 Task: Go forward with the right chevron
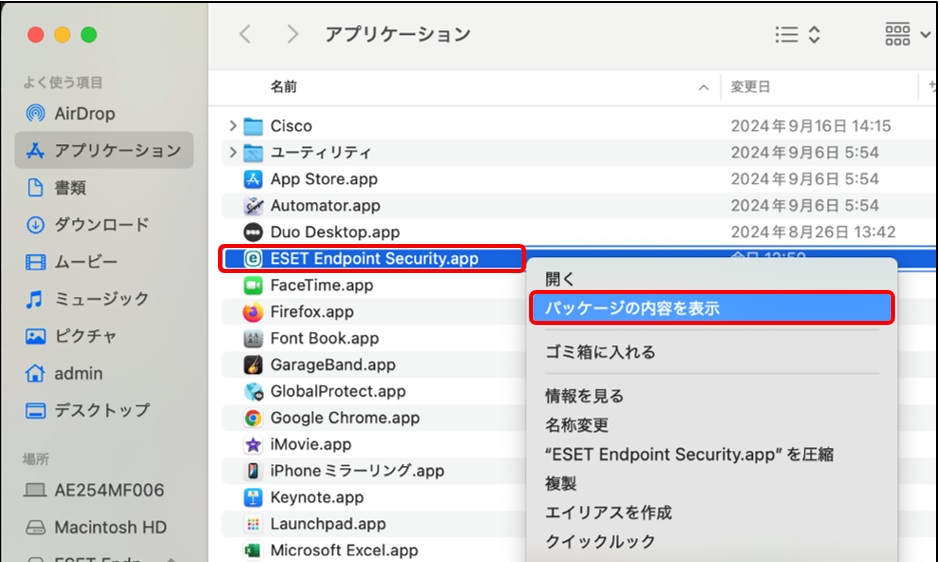[x=292, y=34]
